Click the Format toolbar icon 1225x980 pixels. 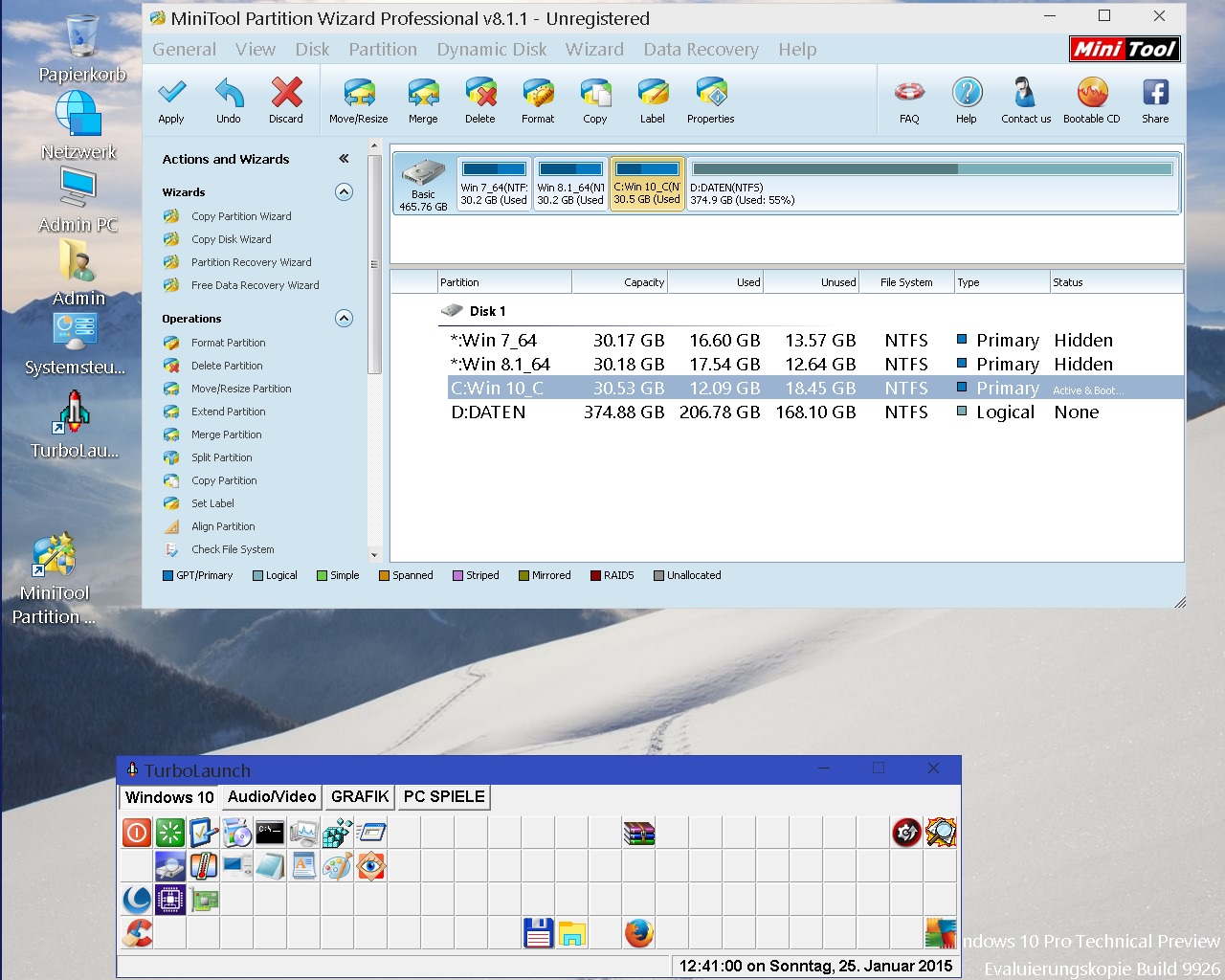point(538,93)
